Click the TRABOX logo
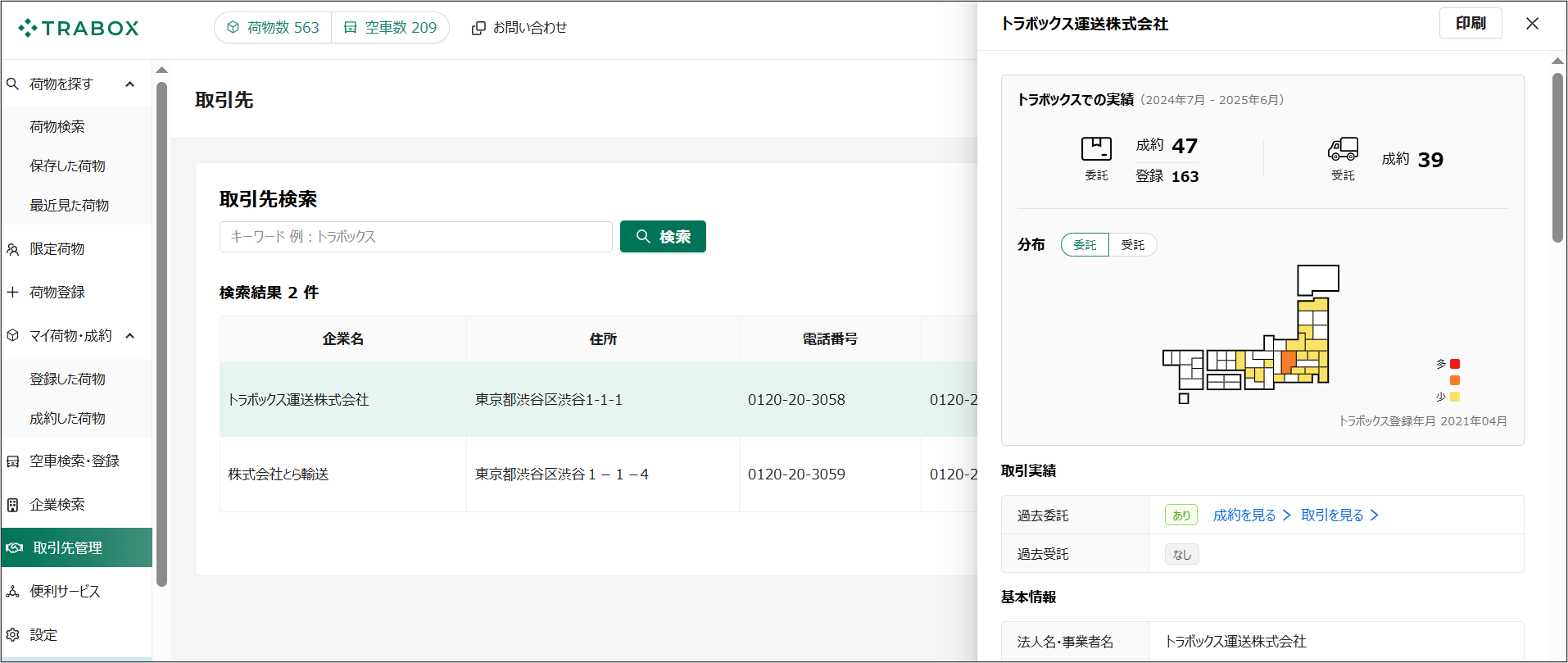Viewport: 1568px width, 663px height. point(79,28)
